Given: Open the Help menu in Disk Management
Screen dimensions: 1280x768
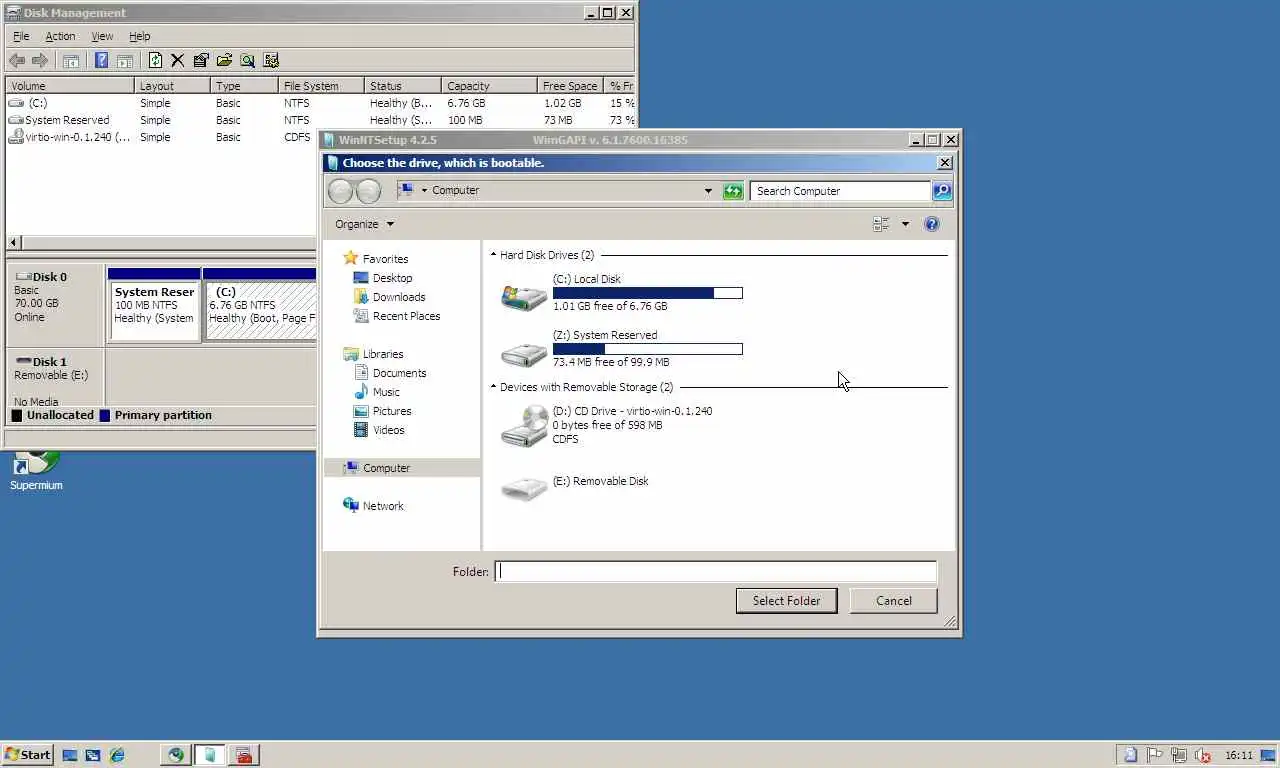Looking at the screenshot, I should click(139, 36).
